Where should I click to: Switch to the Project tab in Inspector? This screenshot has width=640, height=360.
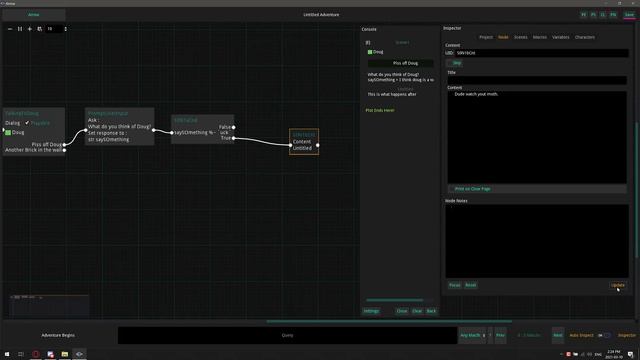486,37
